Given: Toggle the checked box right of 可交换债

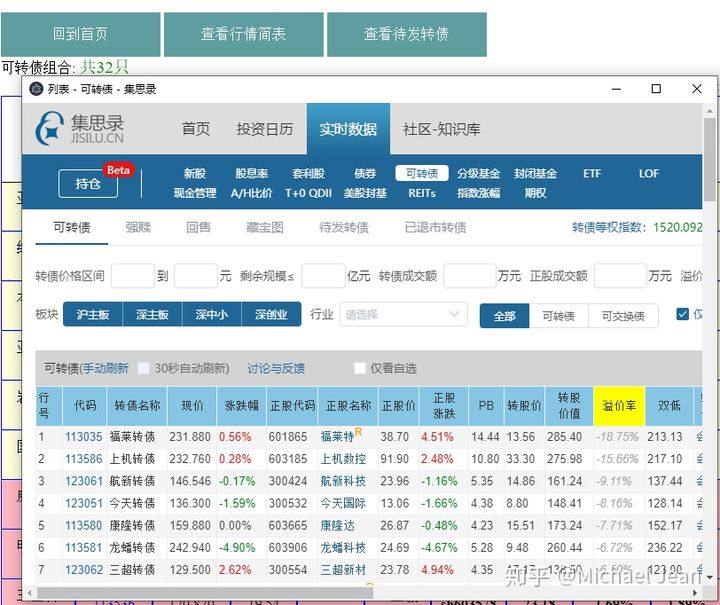Looking at the screenshot, I should (683, 314).
